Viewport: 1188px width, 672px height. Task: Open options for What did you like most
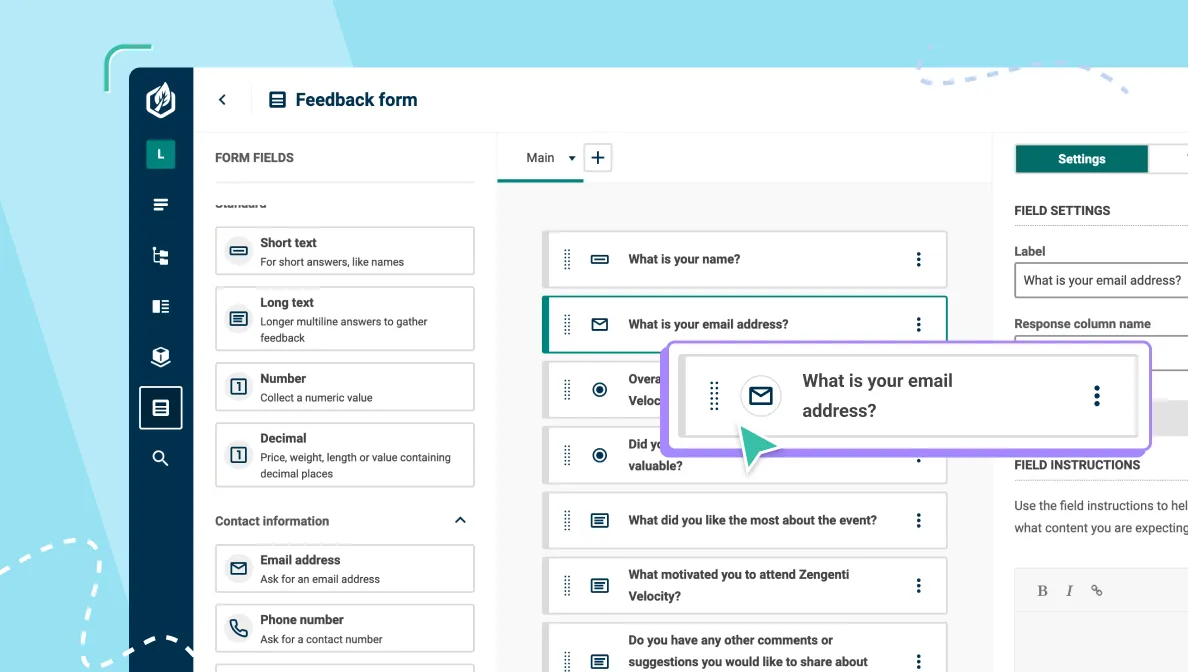918,520
